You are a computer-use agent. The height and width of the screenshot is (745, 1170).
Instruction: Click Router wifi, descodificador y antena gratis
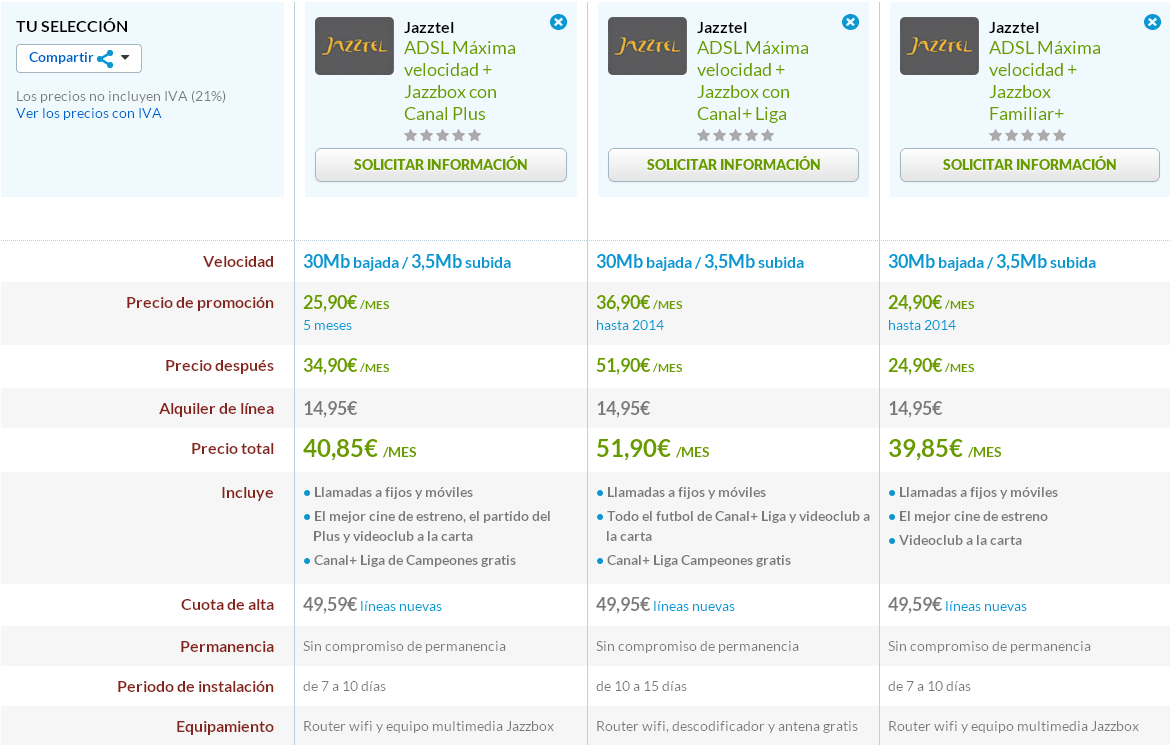click(727, 726)
